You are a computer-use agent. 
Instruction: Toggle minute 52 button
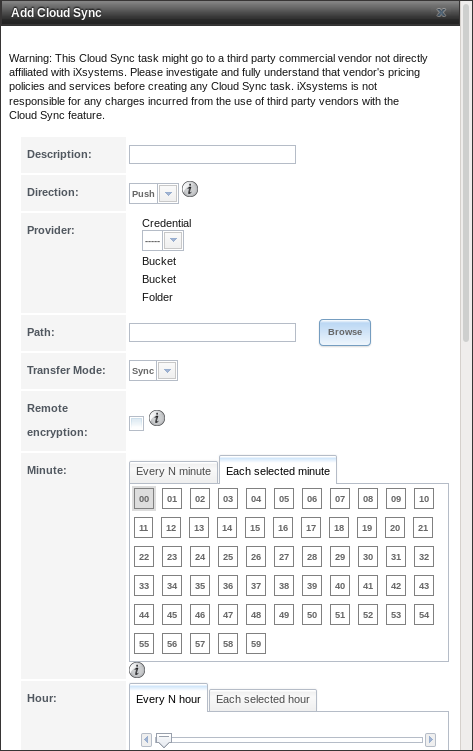point(368,614)
